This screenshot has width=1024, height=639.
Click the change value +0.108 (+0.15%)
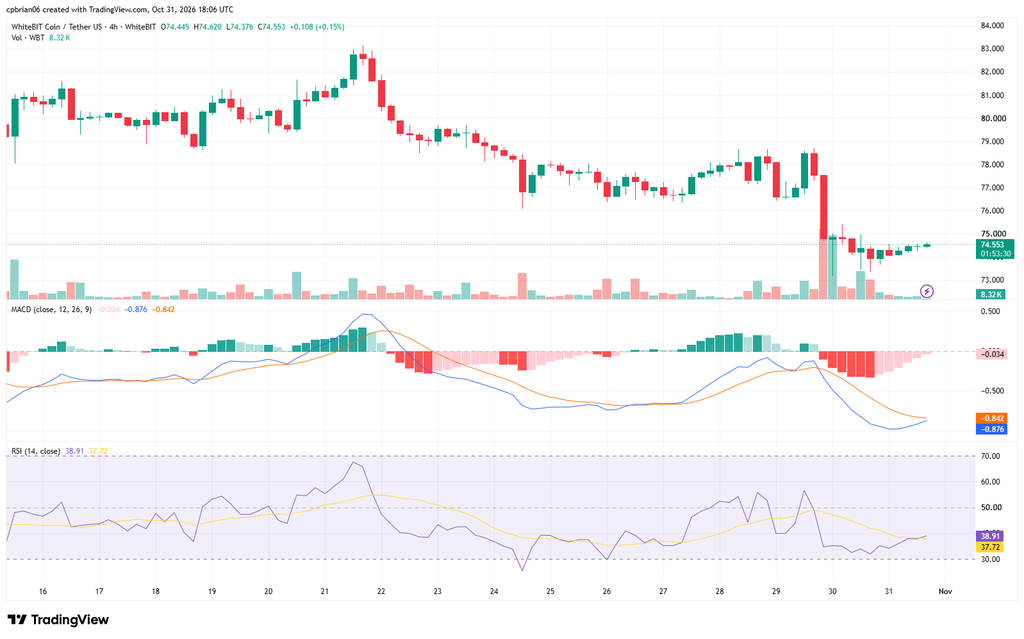coord(317,27)
